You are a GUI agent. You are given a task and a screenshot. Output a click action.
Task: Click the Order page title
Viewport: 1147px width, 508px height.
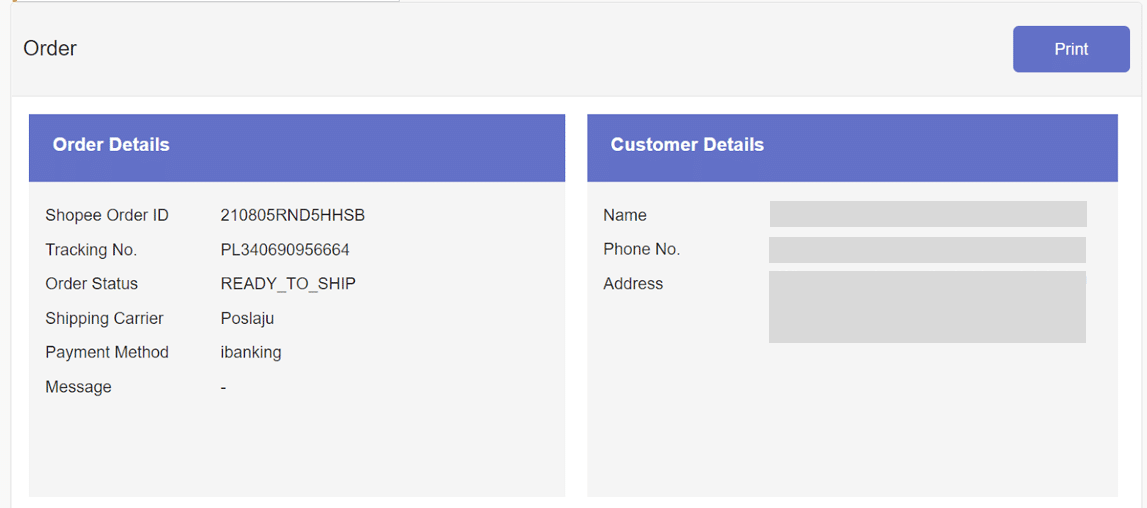(x=50, y=49)
